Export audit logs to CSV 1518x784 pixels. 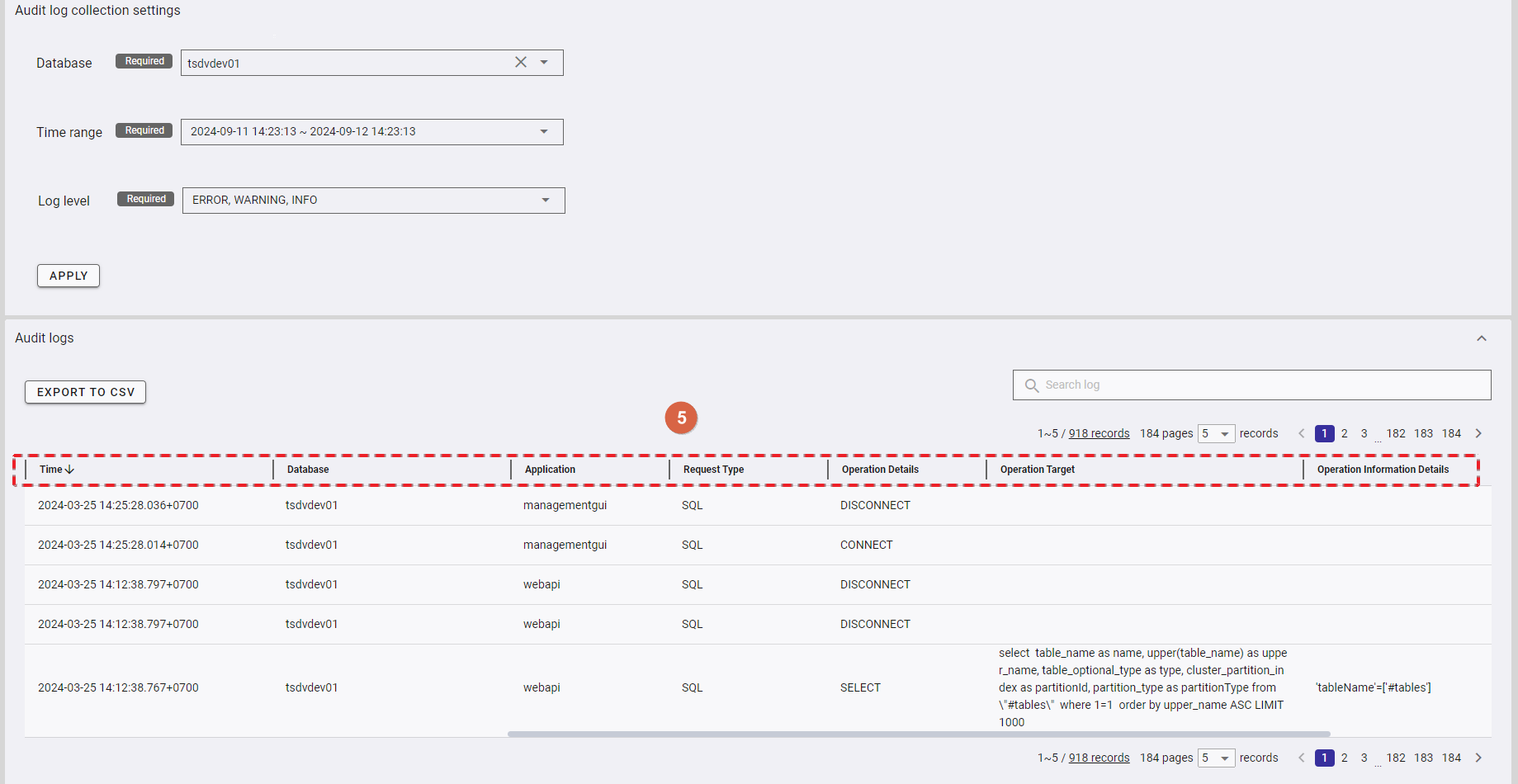(x=85, y=392)
